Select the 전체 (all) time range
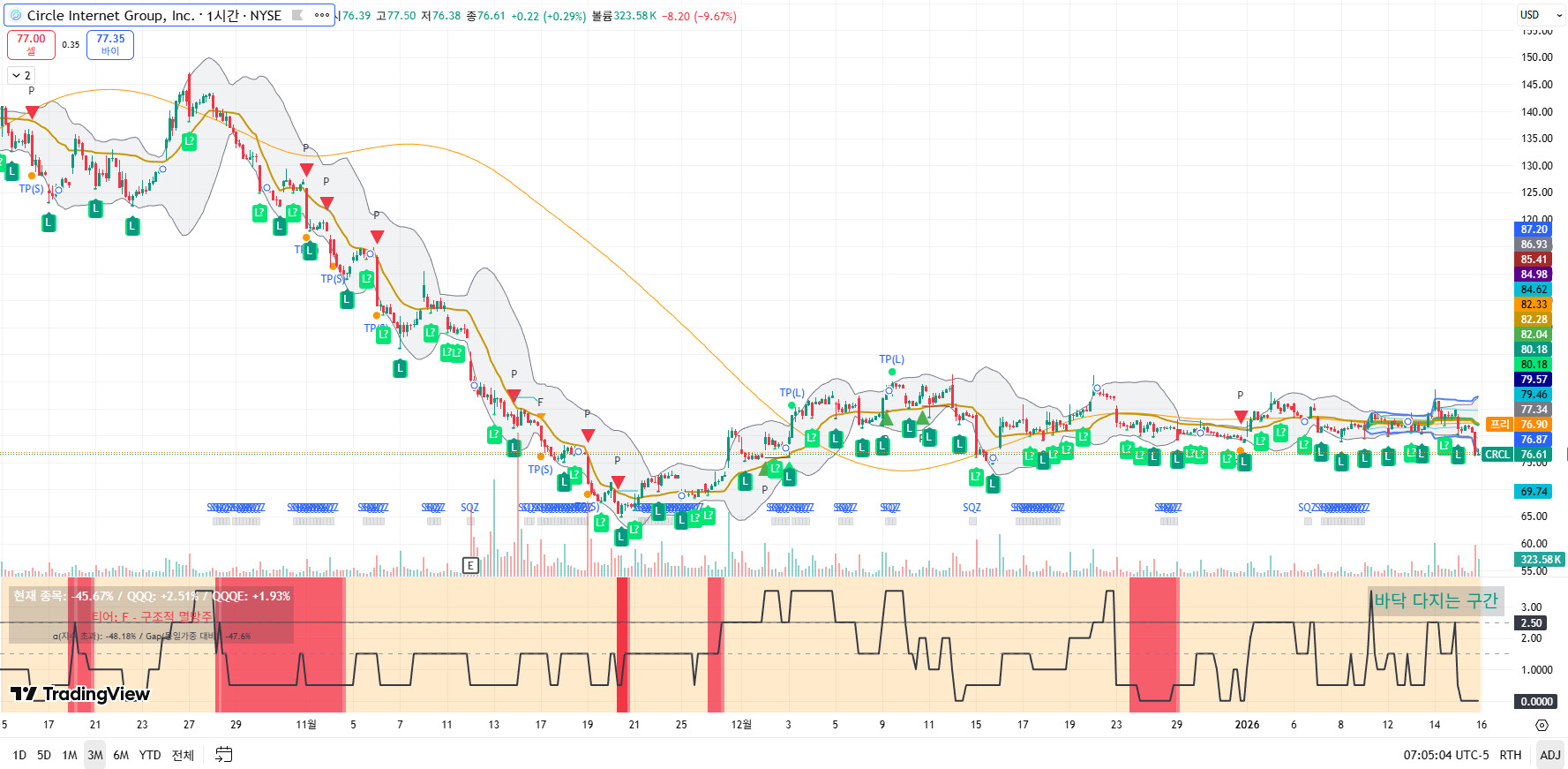 tap(183, 755)
